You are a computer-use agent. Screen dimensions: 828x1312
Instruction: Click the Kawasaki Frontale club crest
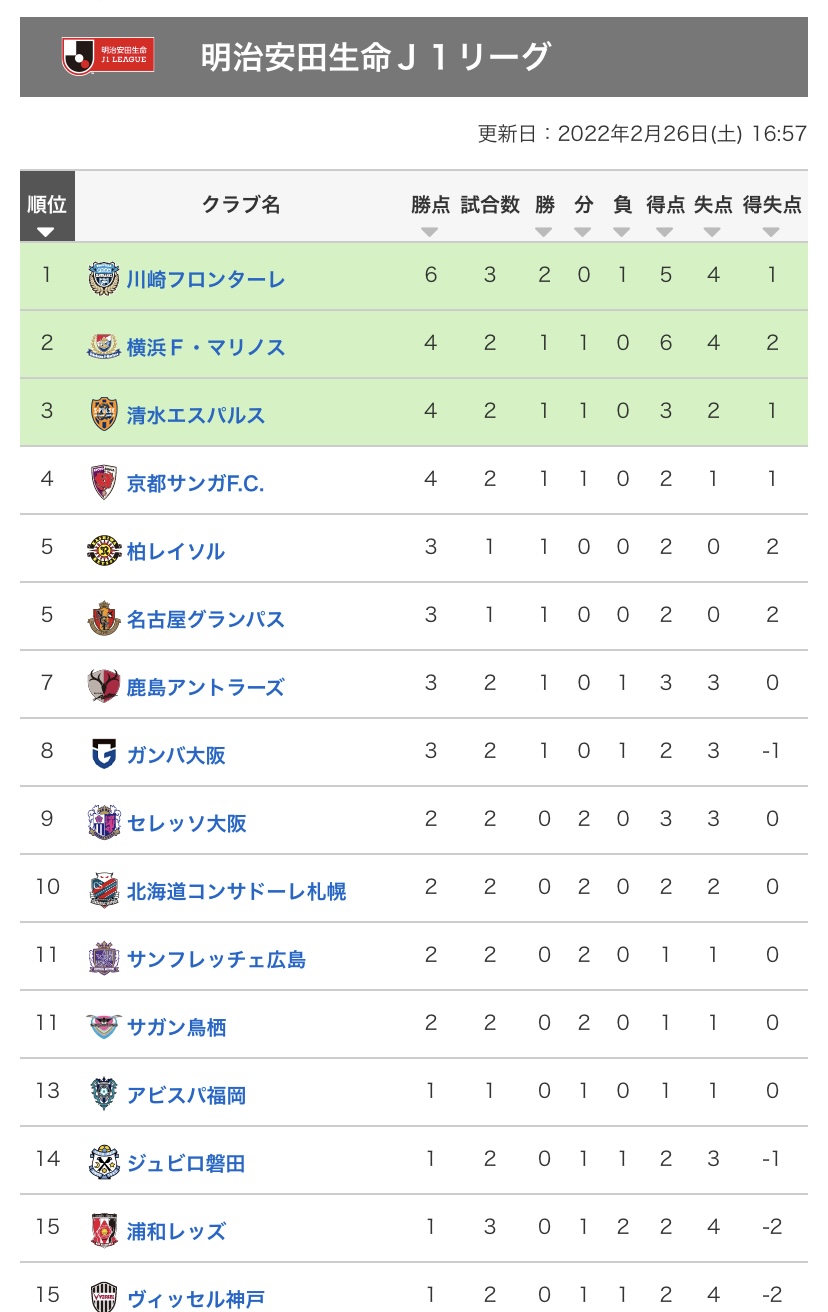104,277
